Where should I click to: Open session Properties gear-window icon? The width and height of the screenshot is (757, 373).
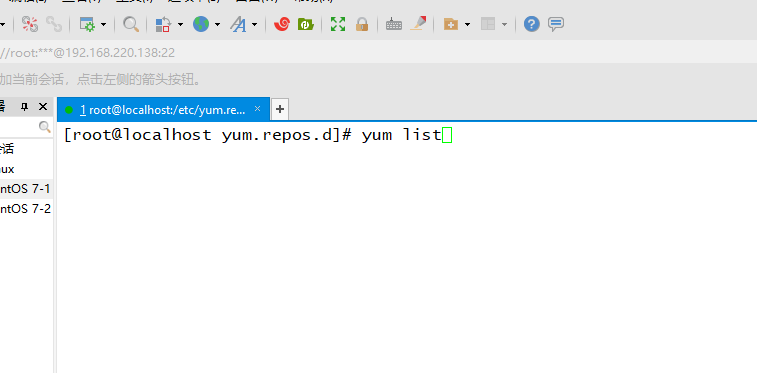(87, 24)
